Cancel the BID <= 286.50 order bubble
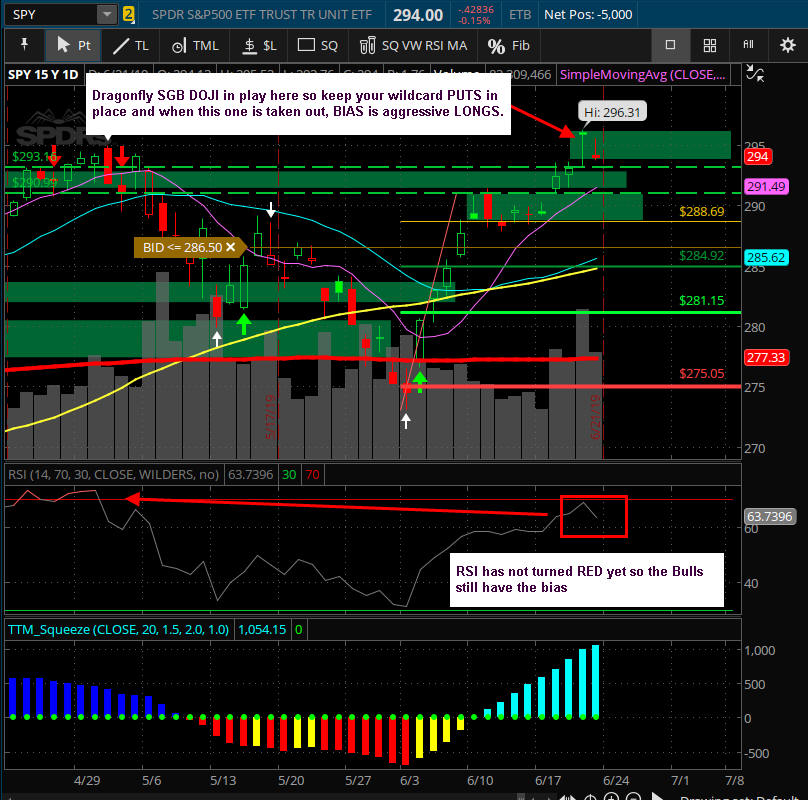808x800 pixels. pos(230,246)
